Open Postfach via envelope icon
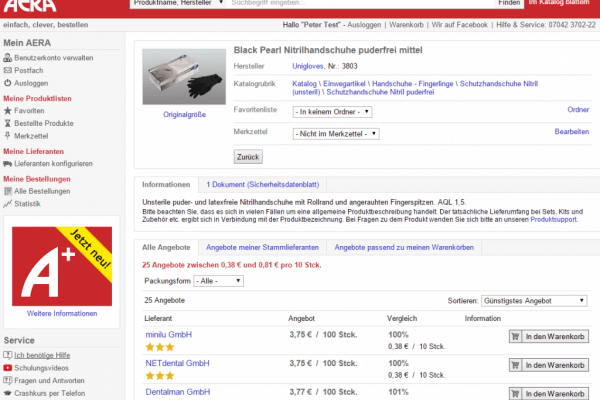Image resolution: width=600 pixels, height=400 pixels. click(8, 71)
